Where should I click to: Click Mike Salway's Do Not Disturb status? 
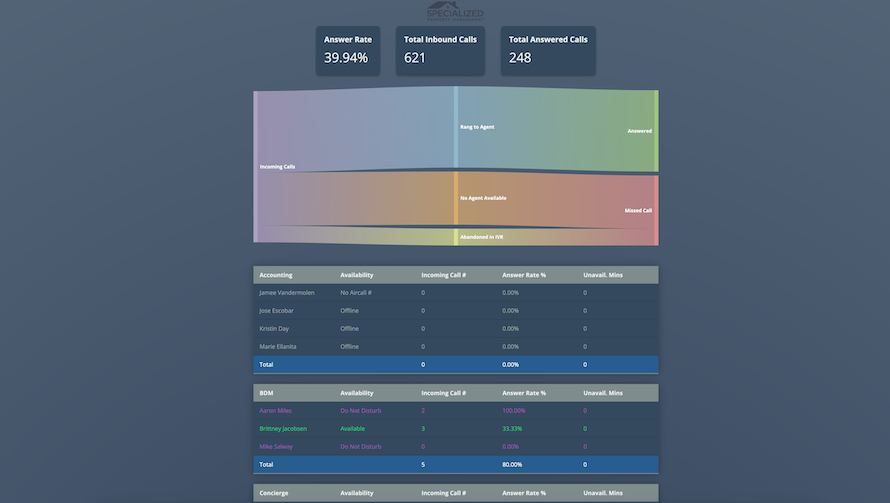click(x=361, y=446)
